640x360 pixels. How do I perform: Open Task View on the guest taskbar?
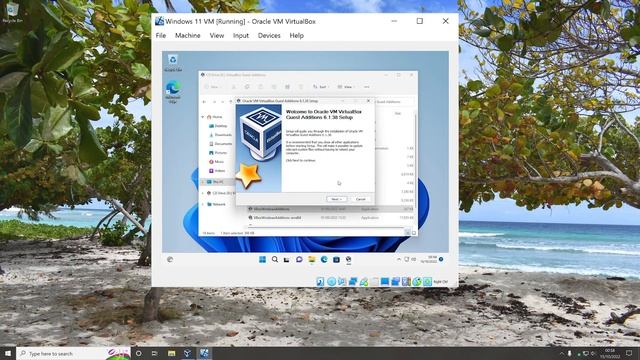pyautogui.click(x=287, y=260)
